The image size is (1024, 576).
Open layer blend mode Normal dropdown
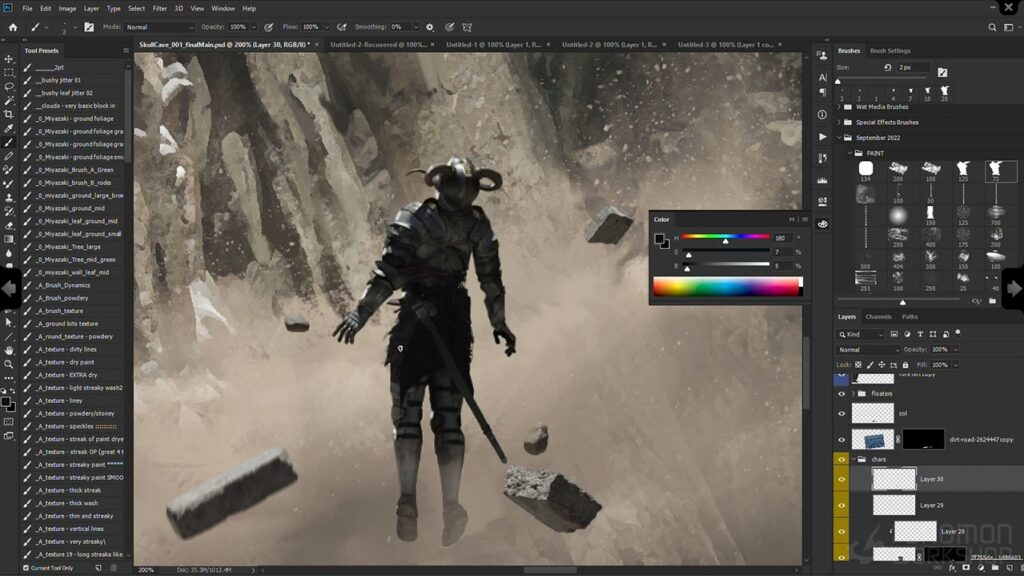coord(869,350)
